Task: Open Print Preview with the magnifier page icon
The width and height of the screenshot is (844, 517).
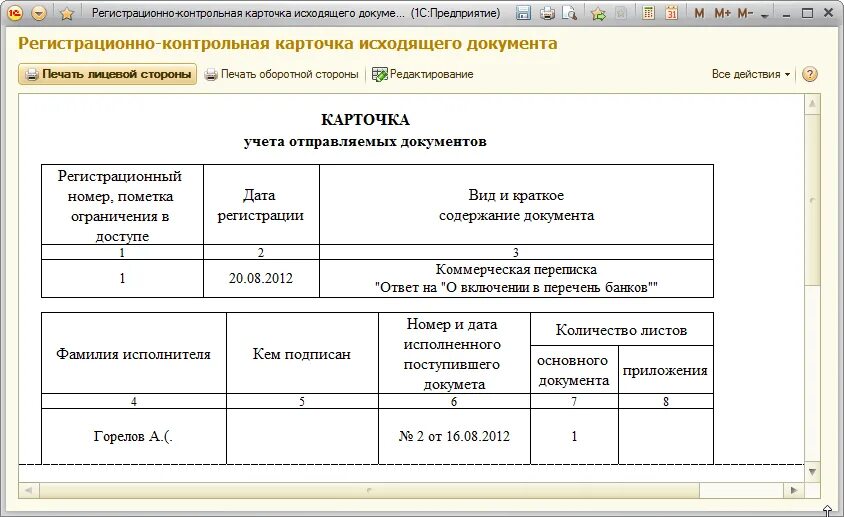Action: 569,13
